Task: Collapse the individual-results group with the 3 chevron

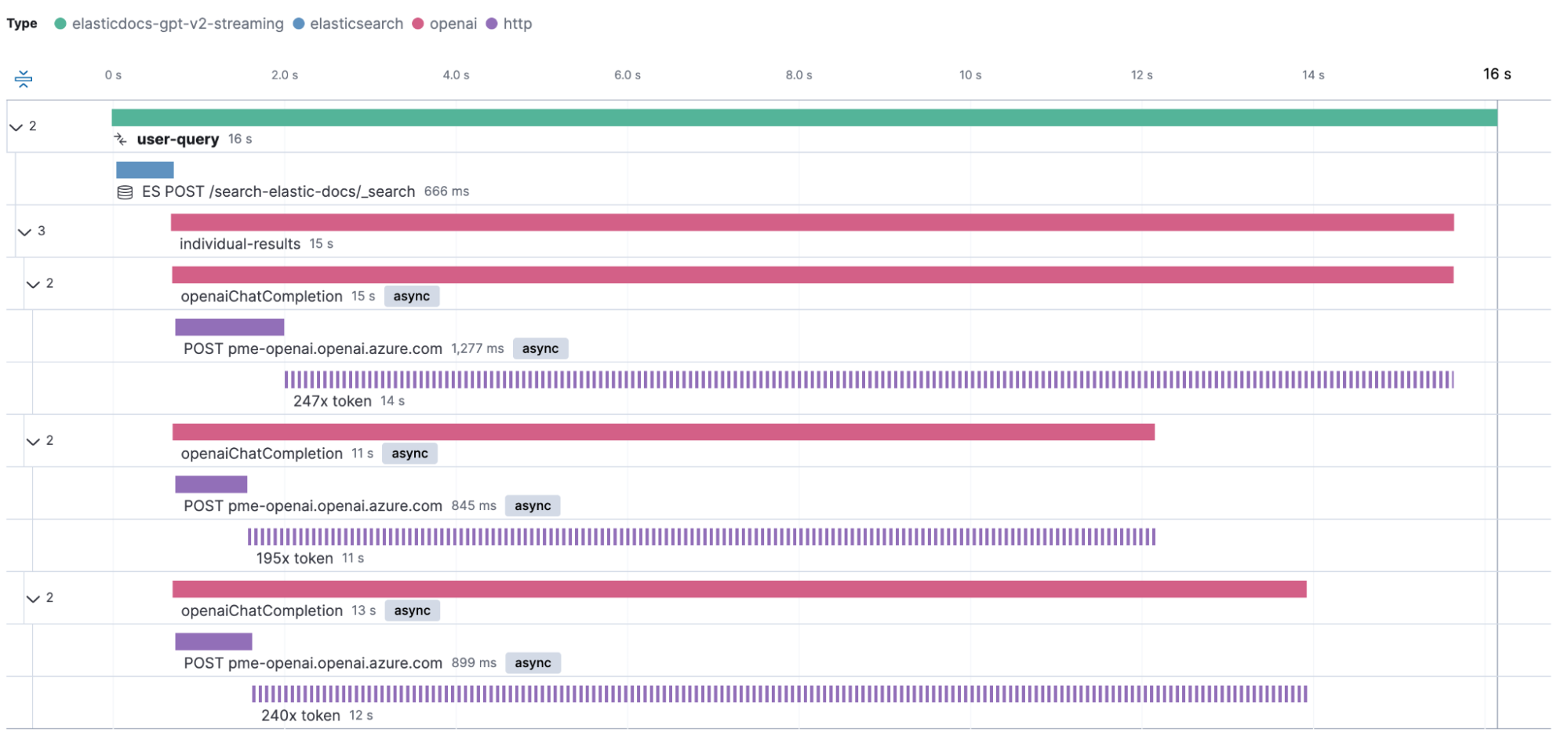Action: pos(24,231)
